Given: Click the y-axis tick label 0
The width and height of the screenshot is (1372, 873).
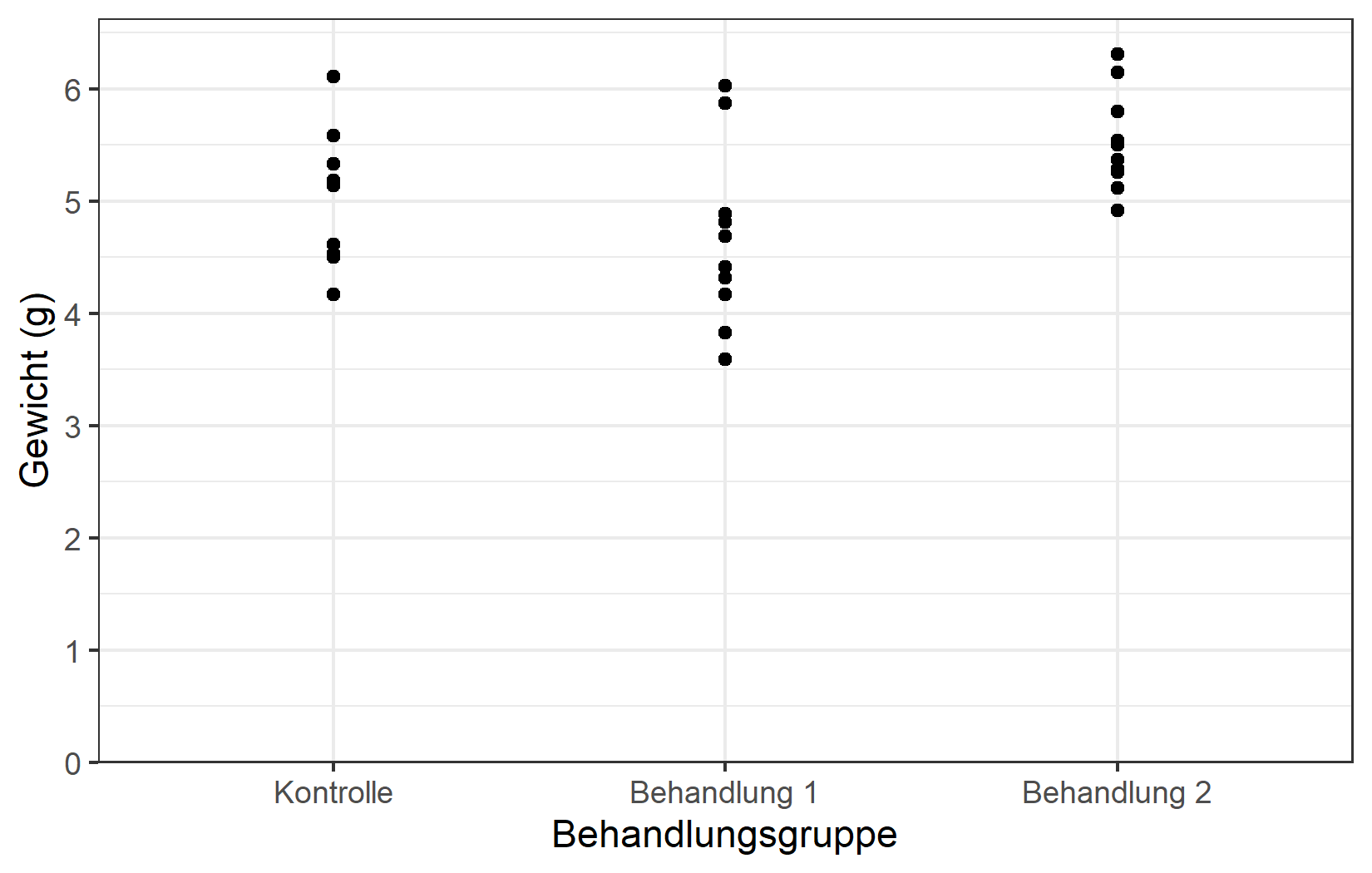Looking at the screenshot, I should 73,763.
